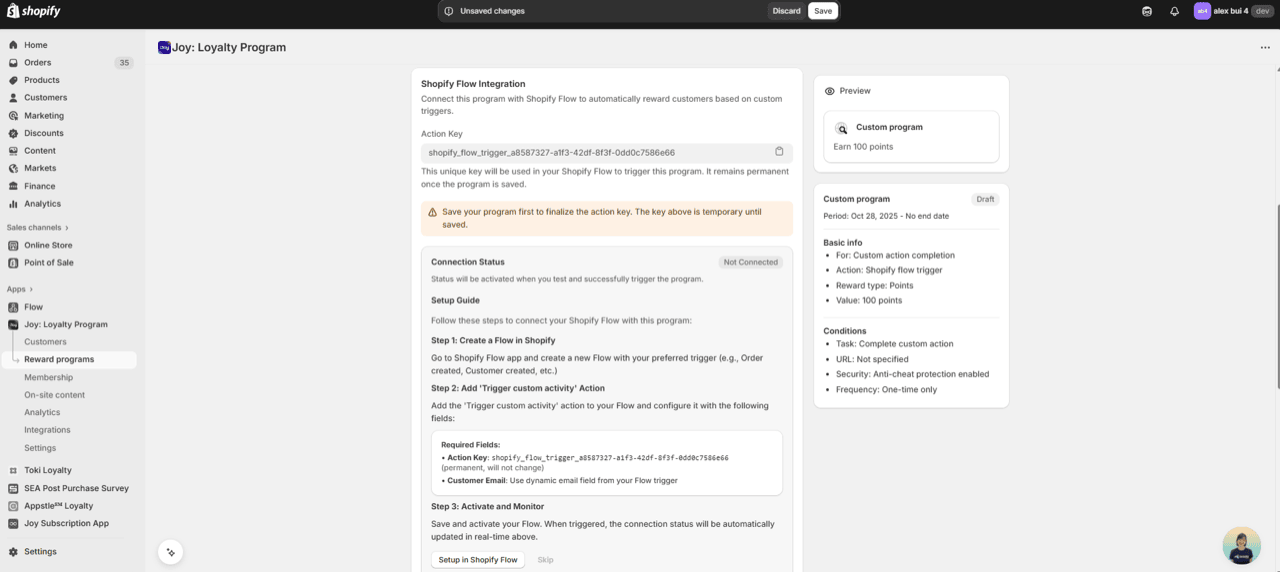
Task: Click the Content icon in sidebar
Action: pos(14,151)
